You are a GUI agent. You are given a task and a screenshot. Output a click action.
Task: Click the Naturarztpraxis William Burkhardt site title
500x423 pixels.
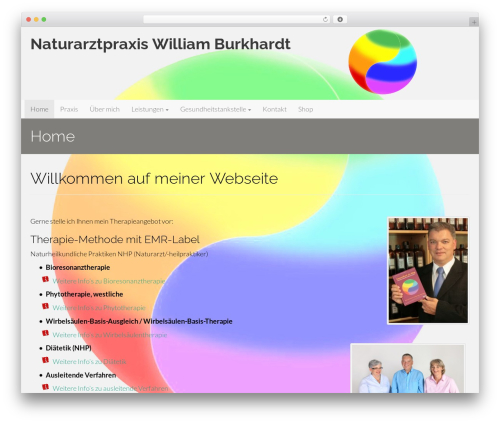(x=160, y=44)
